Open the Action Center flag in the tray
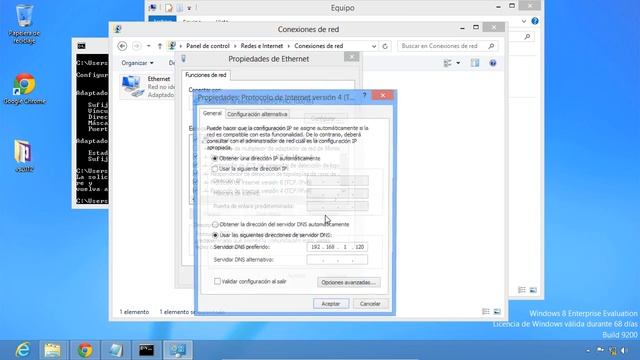640x360 pixels. [x=600, y=350]
